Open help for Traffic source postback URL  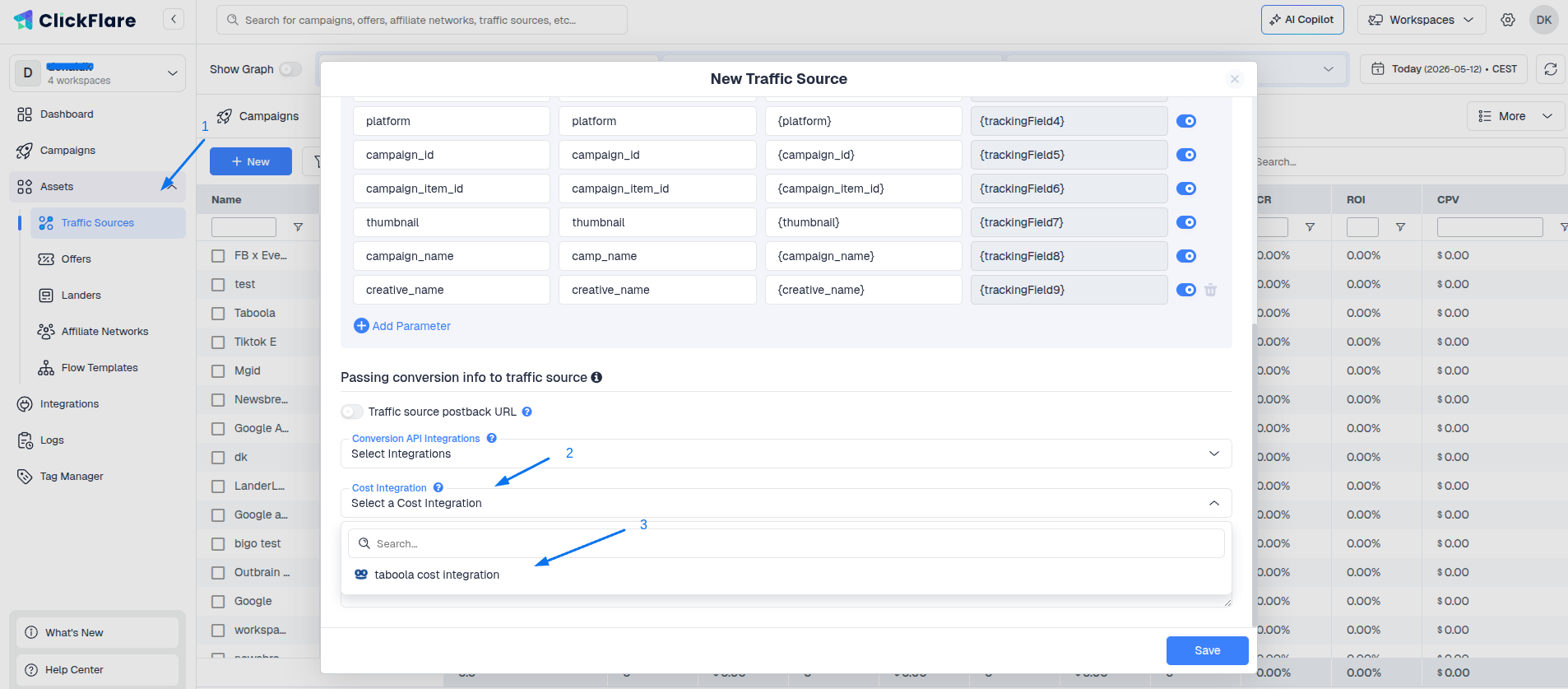coord(527,412)
